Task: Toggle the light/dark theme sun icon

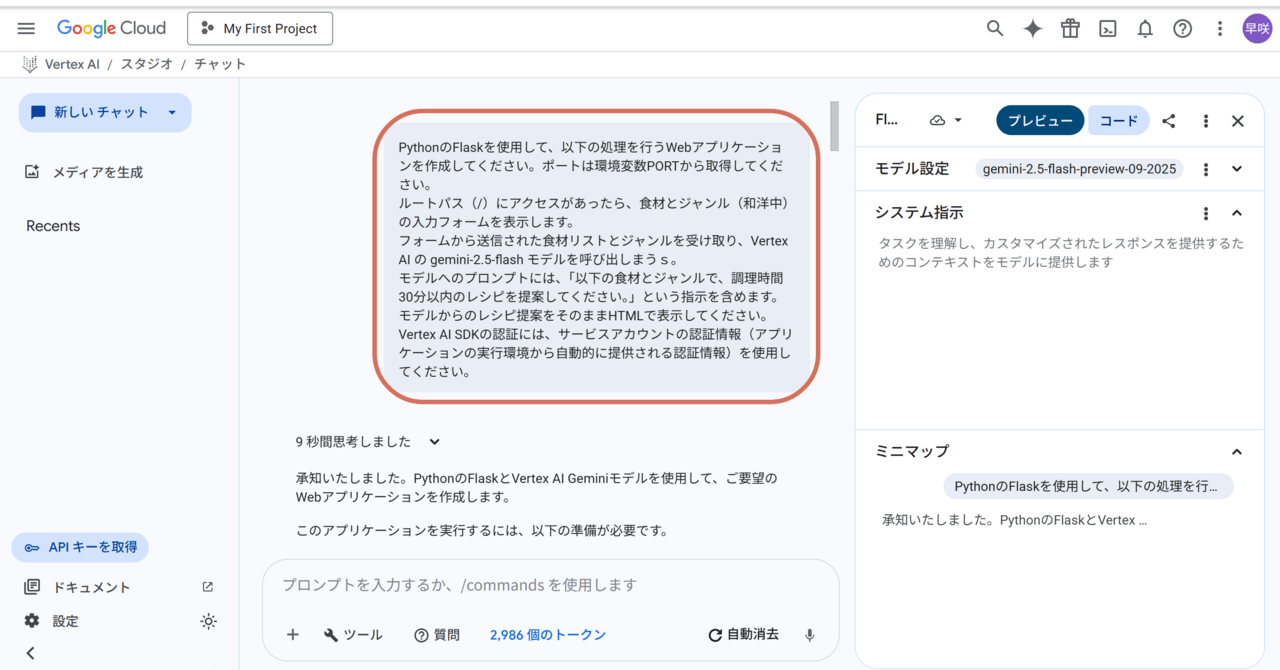Action: click(x=208, y=621)
